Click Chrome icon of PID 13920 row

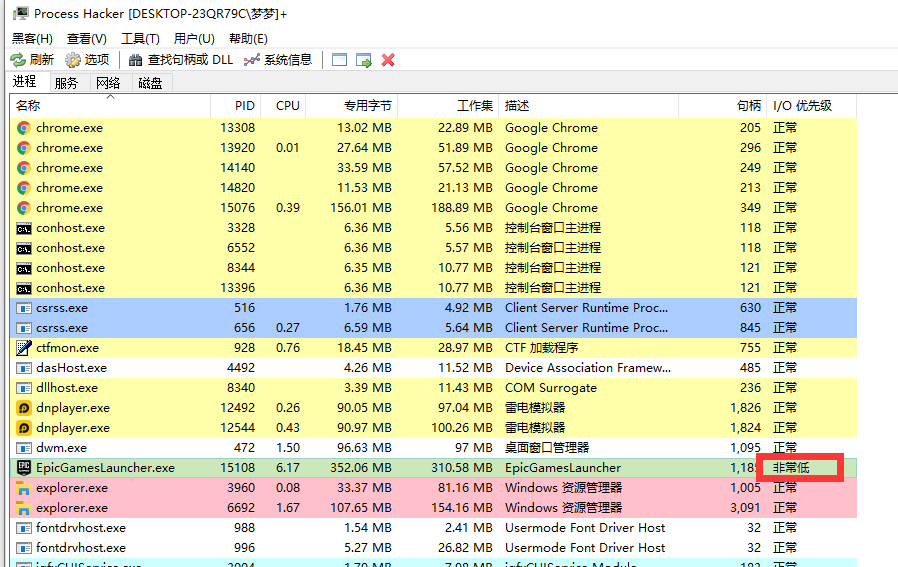[x=23, y=148]
